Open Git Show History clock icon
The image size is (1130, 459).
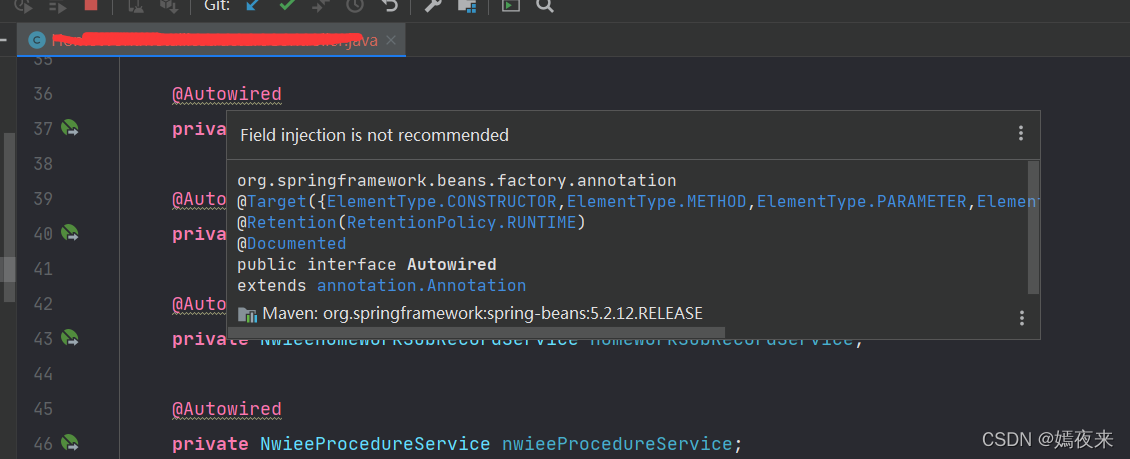355,5
